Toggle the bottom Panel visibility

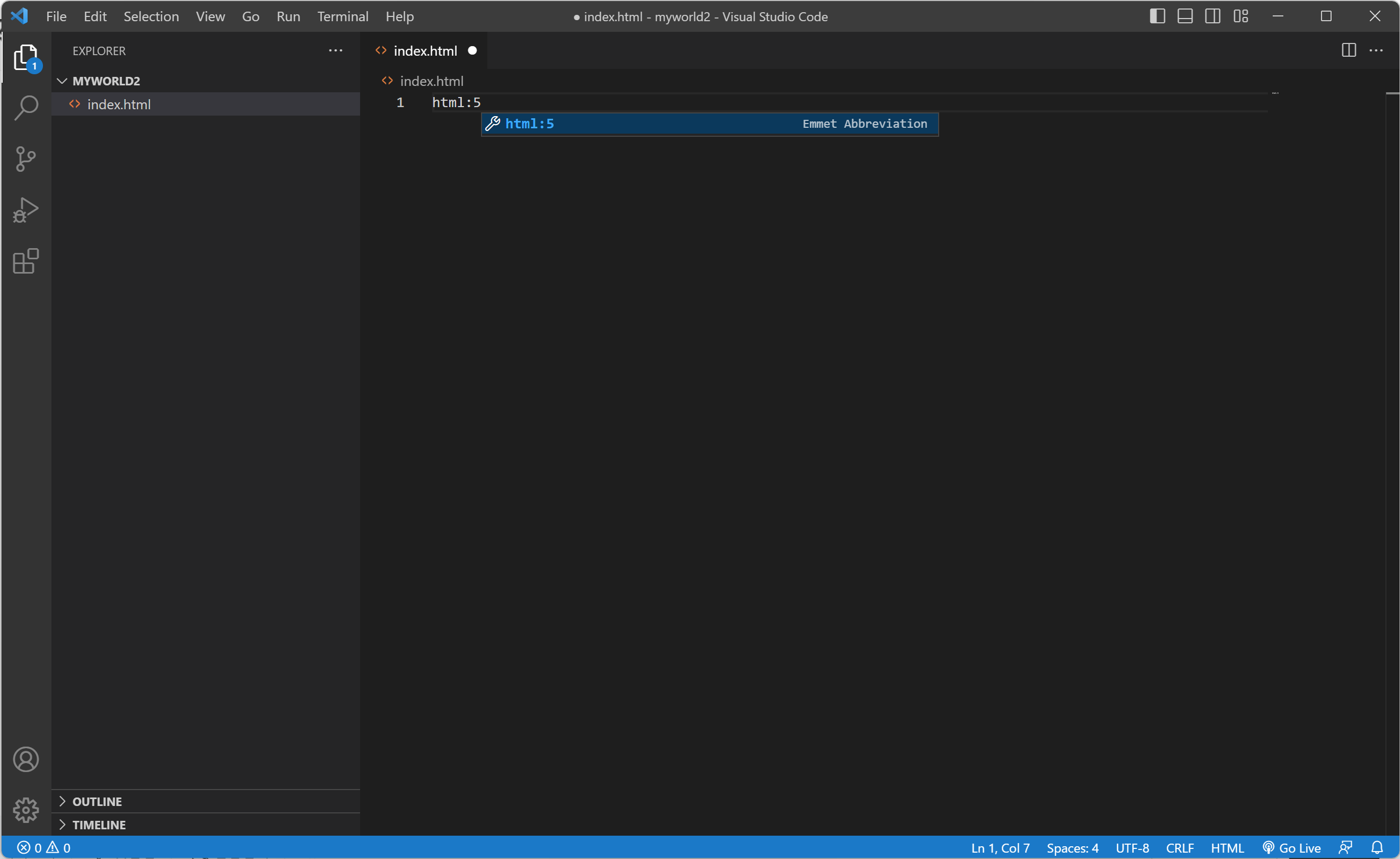[x=1185, y=16]
